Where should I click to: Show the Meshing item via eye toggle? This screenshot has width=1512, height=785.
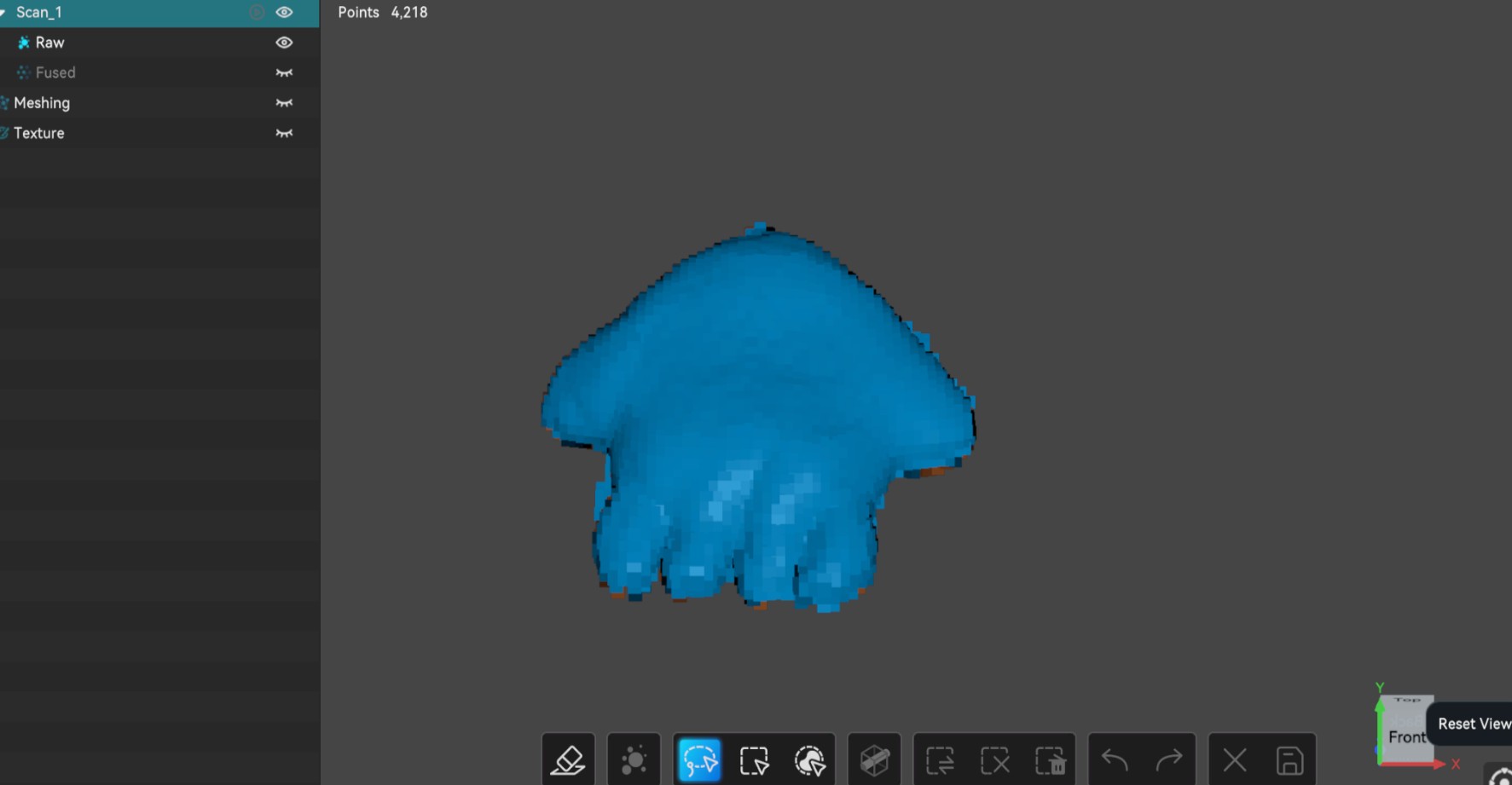click(x=284, y=103)
